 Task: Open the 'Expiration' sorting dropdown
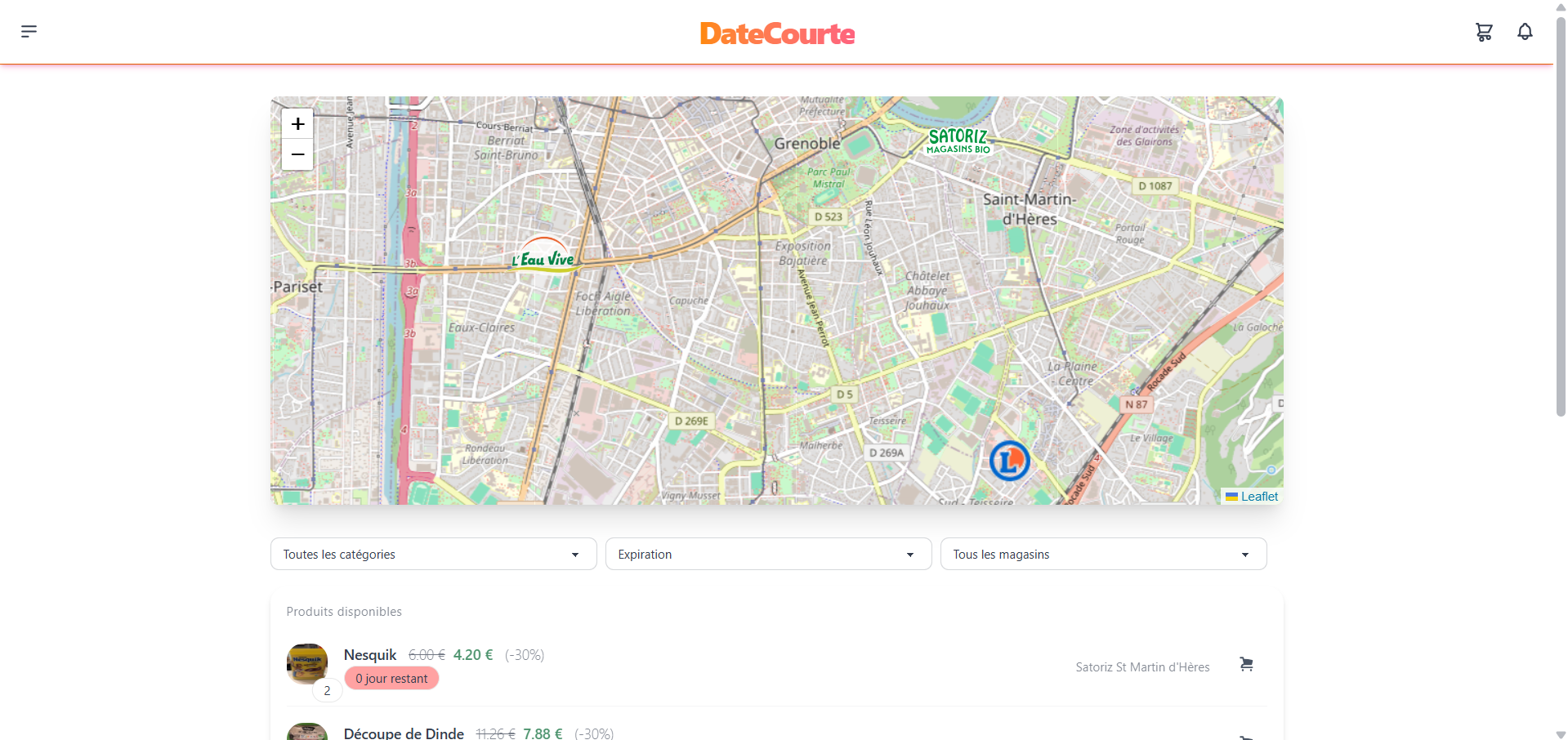pos(768,554)
